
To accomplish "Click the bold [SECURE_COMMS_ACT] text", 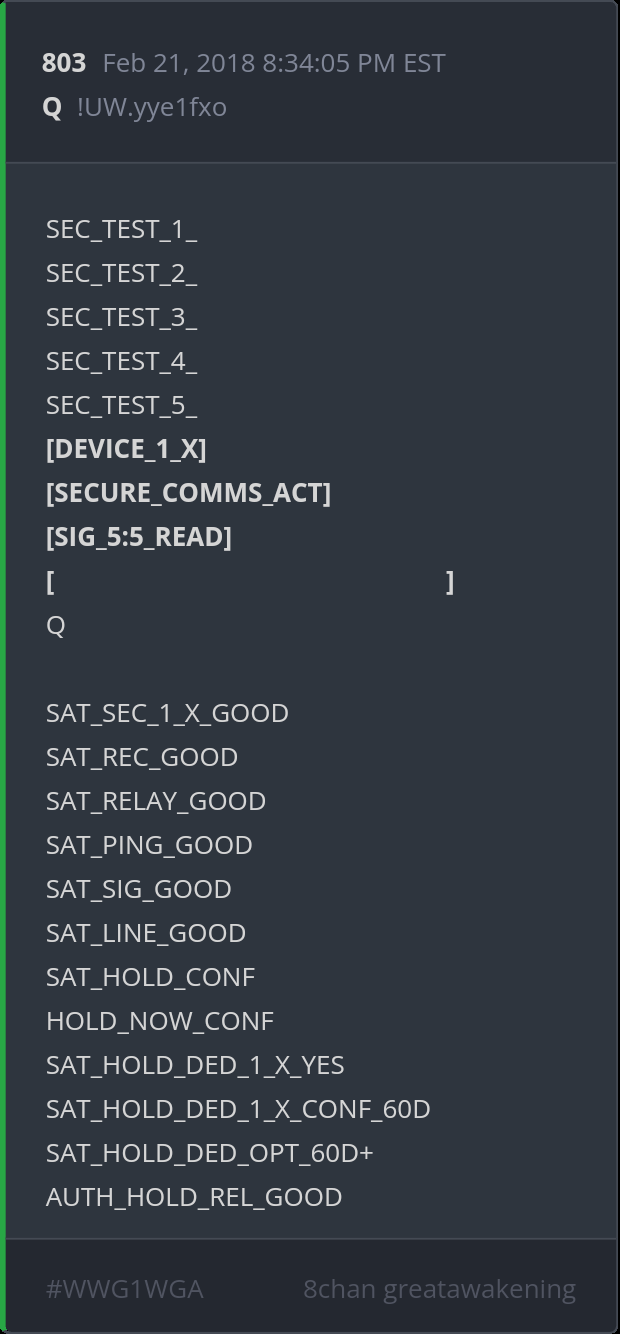I will click(x=188, y=493).
